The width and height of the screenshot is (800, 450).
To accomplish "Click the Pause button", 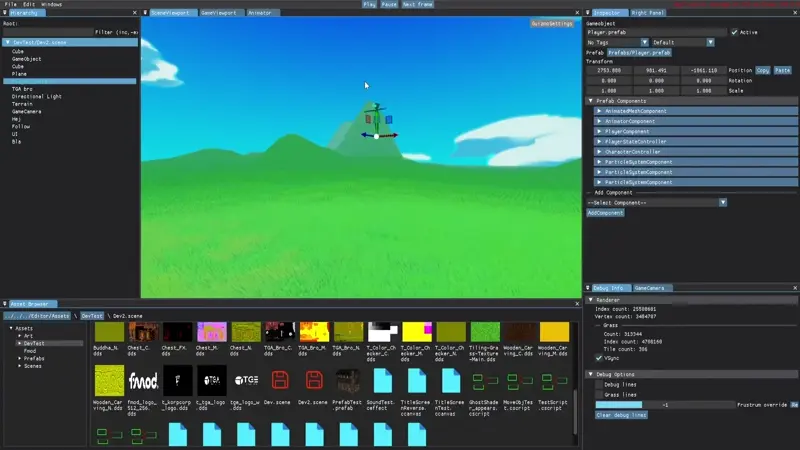I will point(389,4).
